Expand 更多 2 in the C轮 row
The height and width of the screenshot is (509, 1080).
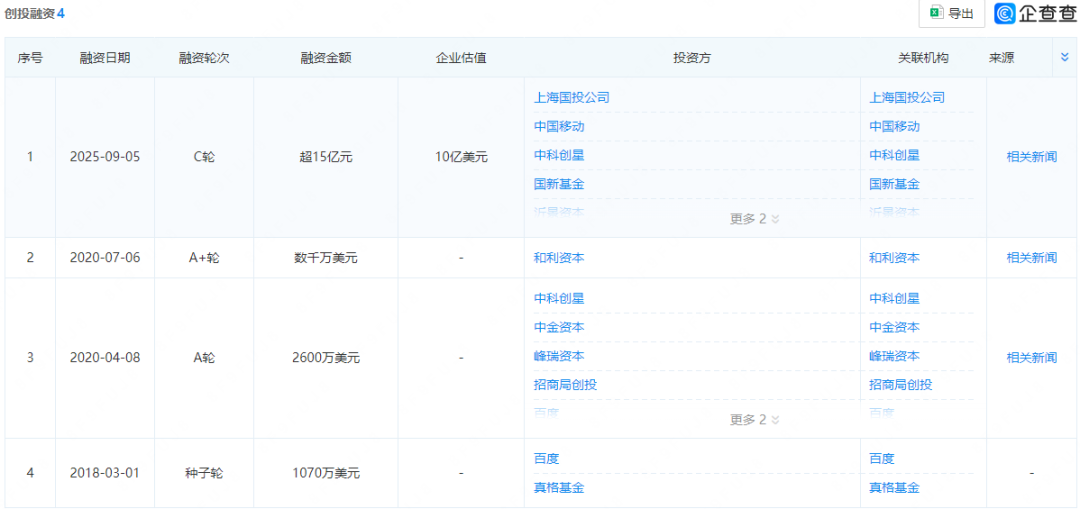tap(754, 219)
